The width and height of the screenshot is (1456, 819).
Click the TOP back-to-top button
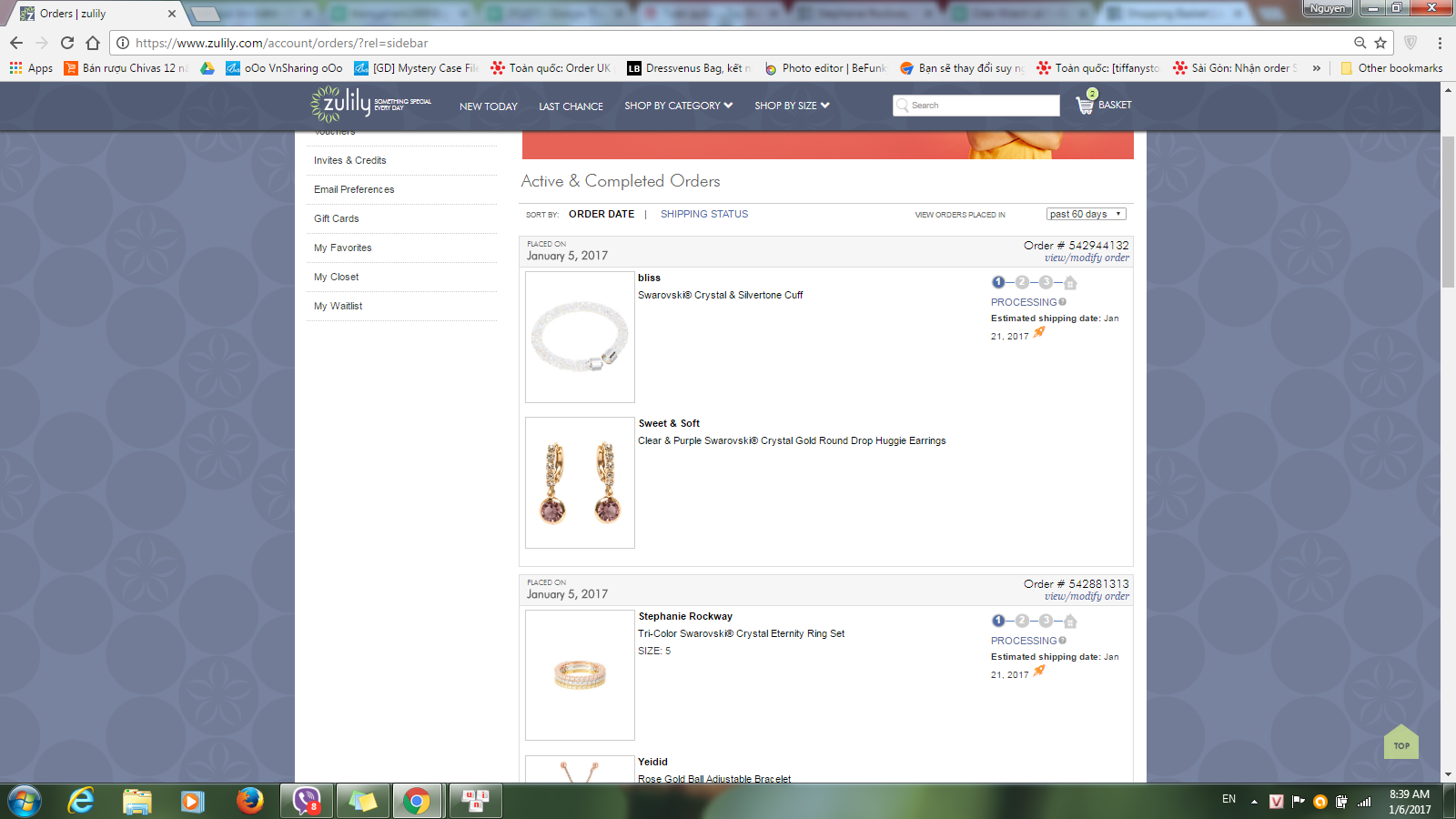(x=1401, y=743)
